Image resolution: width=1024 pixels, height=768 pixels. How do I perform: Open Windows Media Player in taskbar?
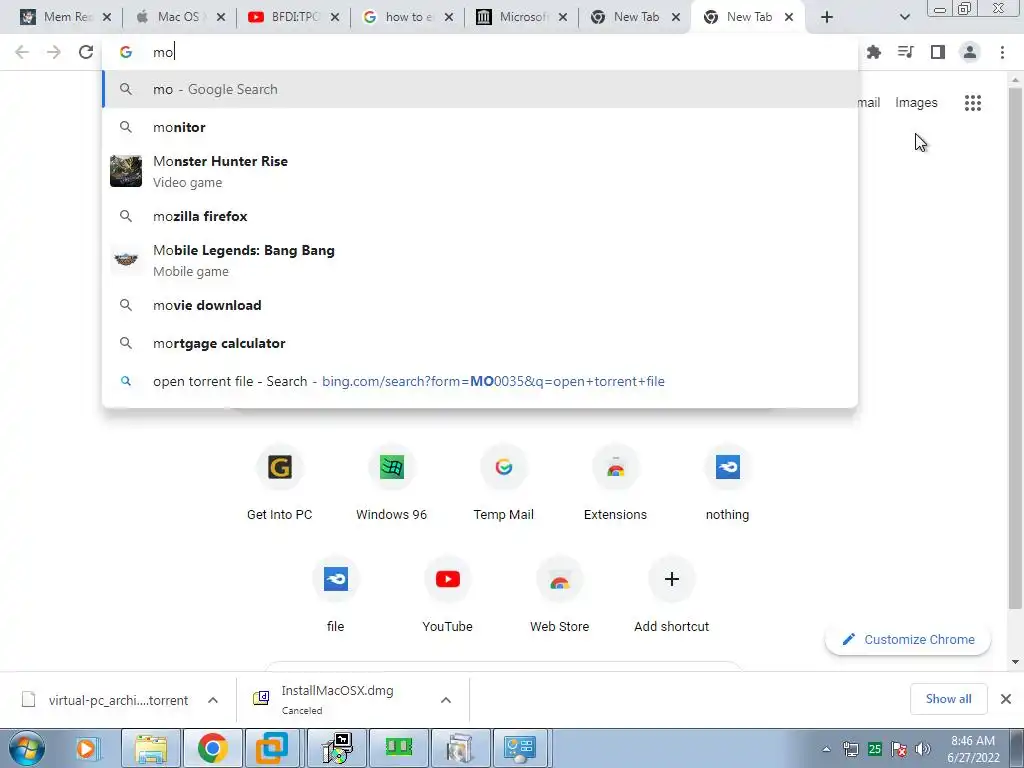[86, 748]
